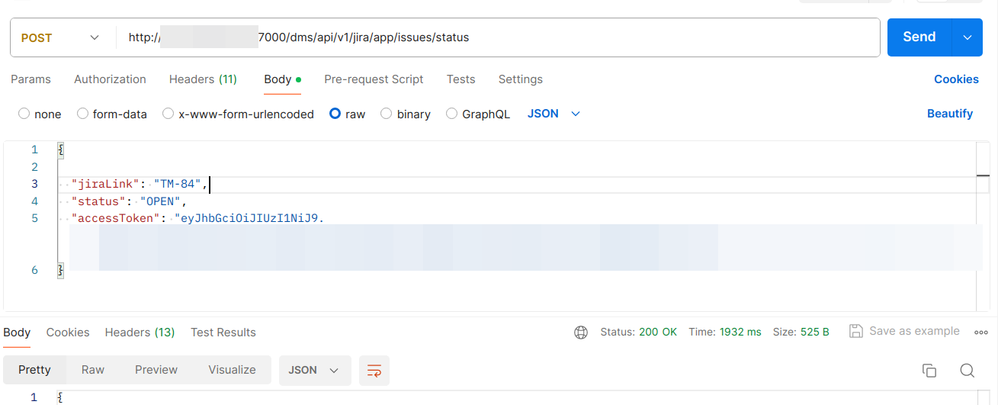Open the response more options ellipsis
998x405 pixels.
[x=981, y=332]
